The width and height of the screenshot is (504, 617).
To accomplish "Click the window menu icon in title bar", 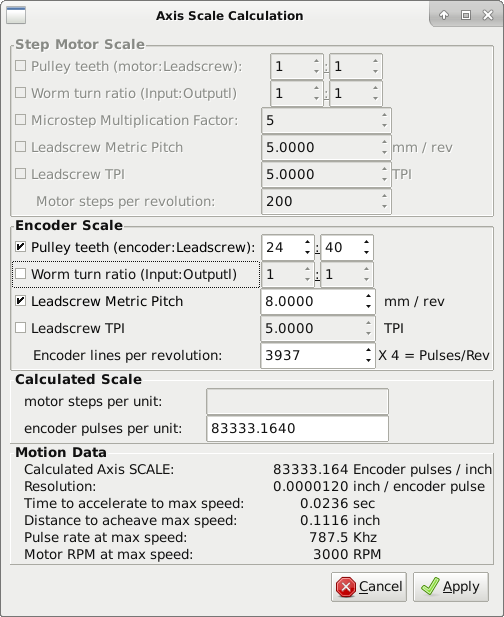I will [16, 15].
